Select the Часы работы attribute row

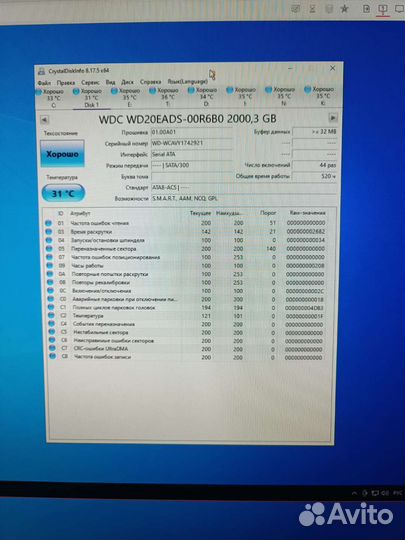pos(186,266)
